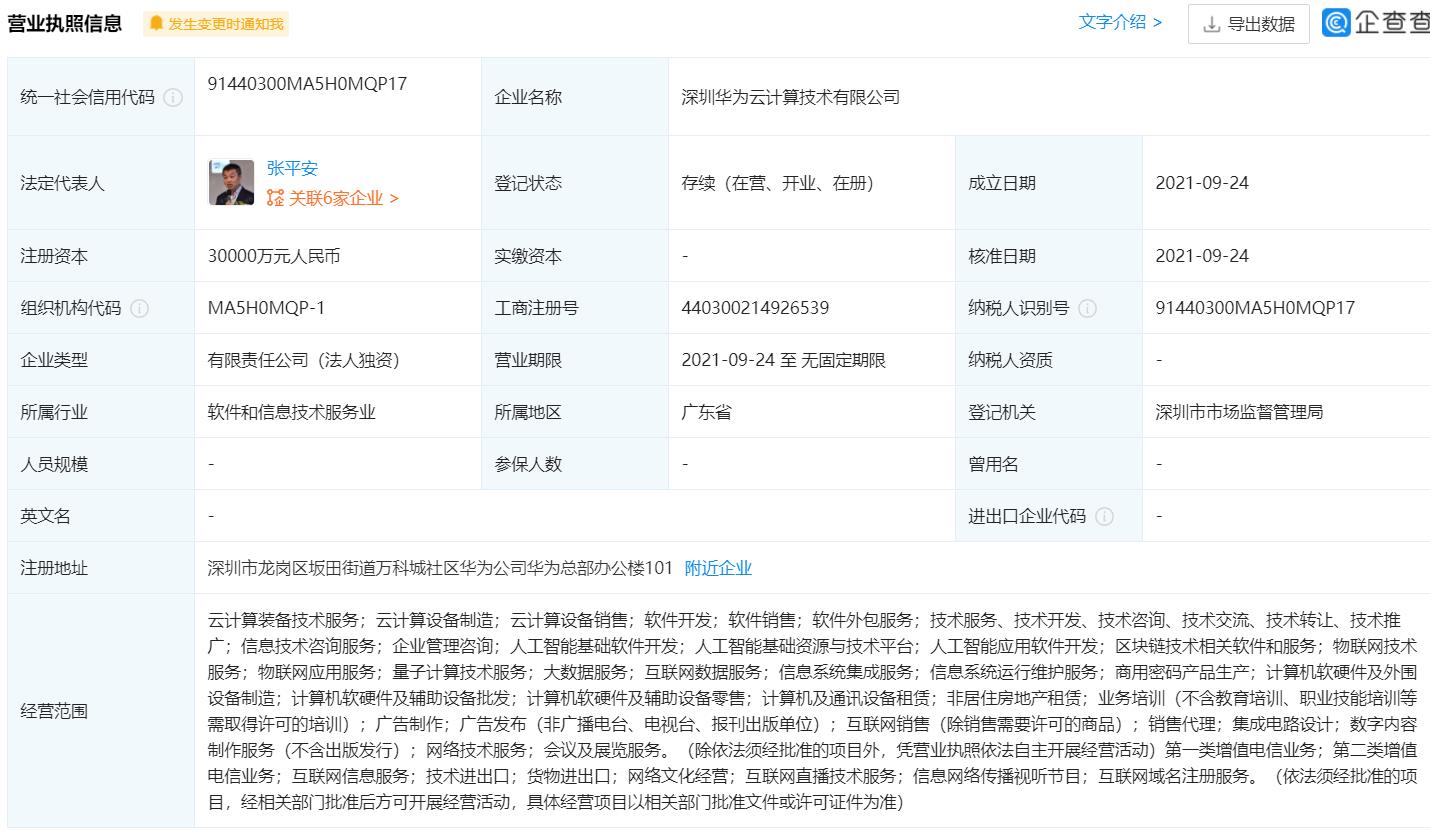
Task: Click the download icon in 导出数据
Action: [1212, 25]
